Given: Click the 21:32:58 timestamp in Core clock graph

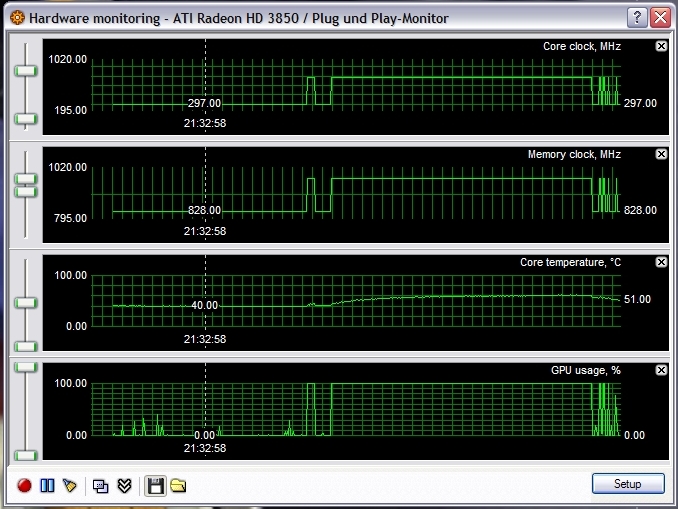Looking at the screenshot, I should (205, 123).
